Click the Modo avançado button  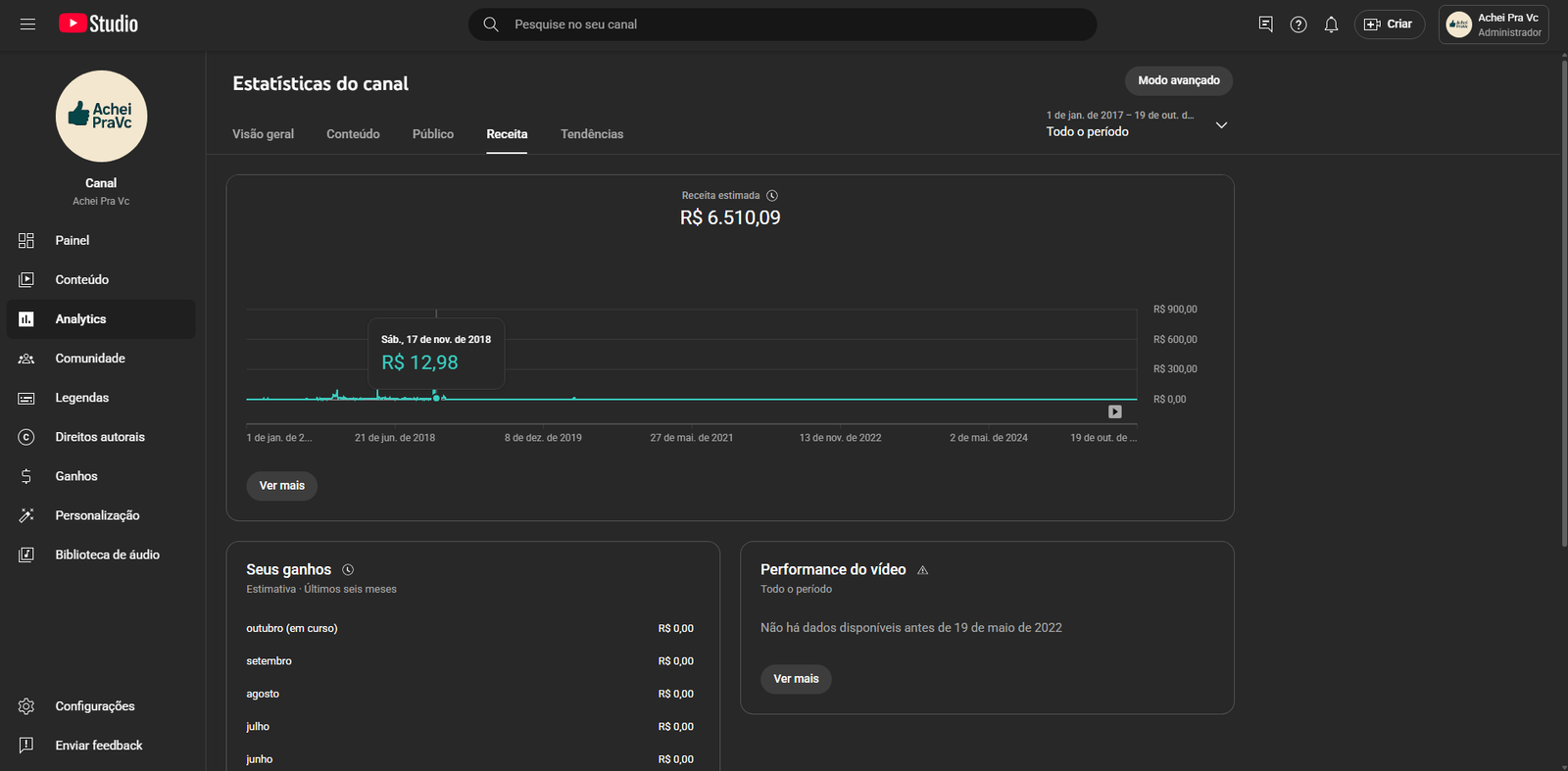pos(1178,80)
